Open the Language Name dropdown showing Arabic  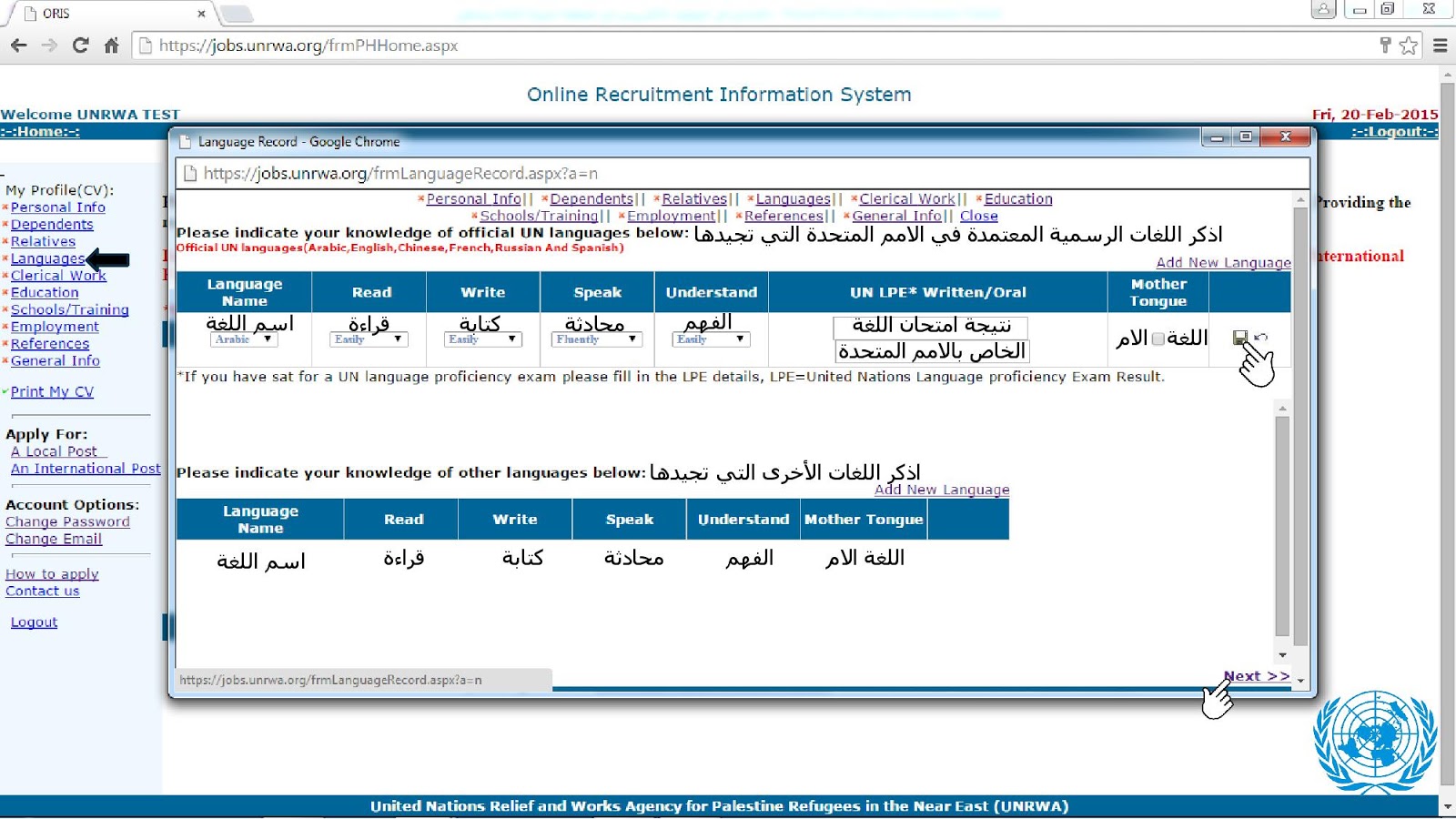pyautogui.click(x=244, y=339)
